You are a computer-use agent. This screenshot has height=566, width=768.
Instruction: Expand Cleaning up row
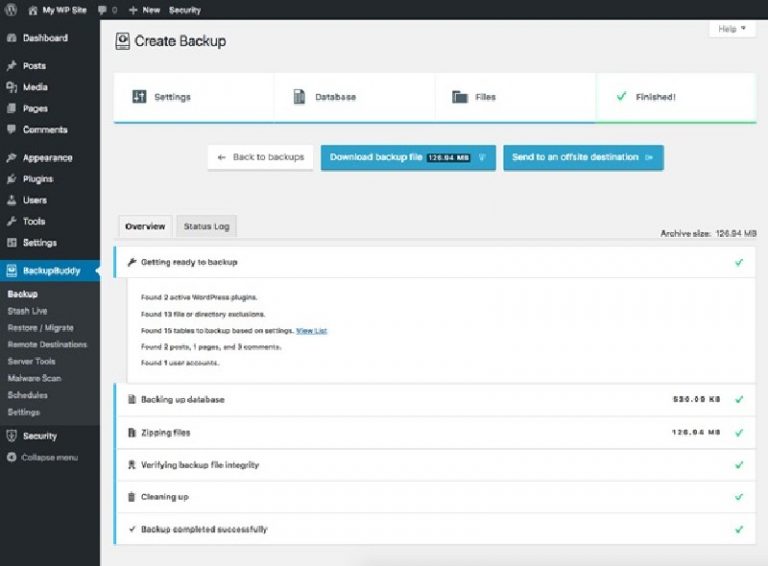435,497
